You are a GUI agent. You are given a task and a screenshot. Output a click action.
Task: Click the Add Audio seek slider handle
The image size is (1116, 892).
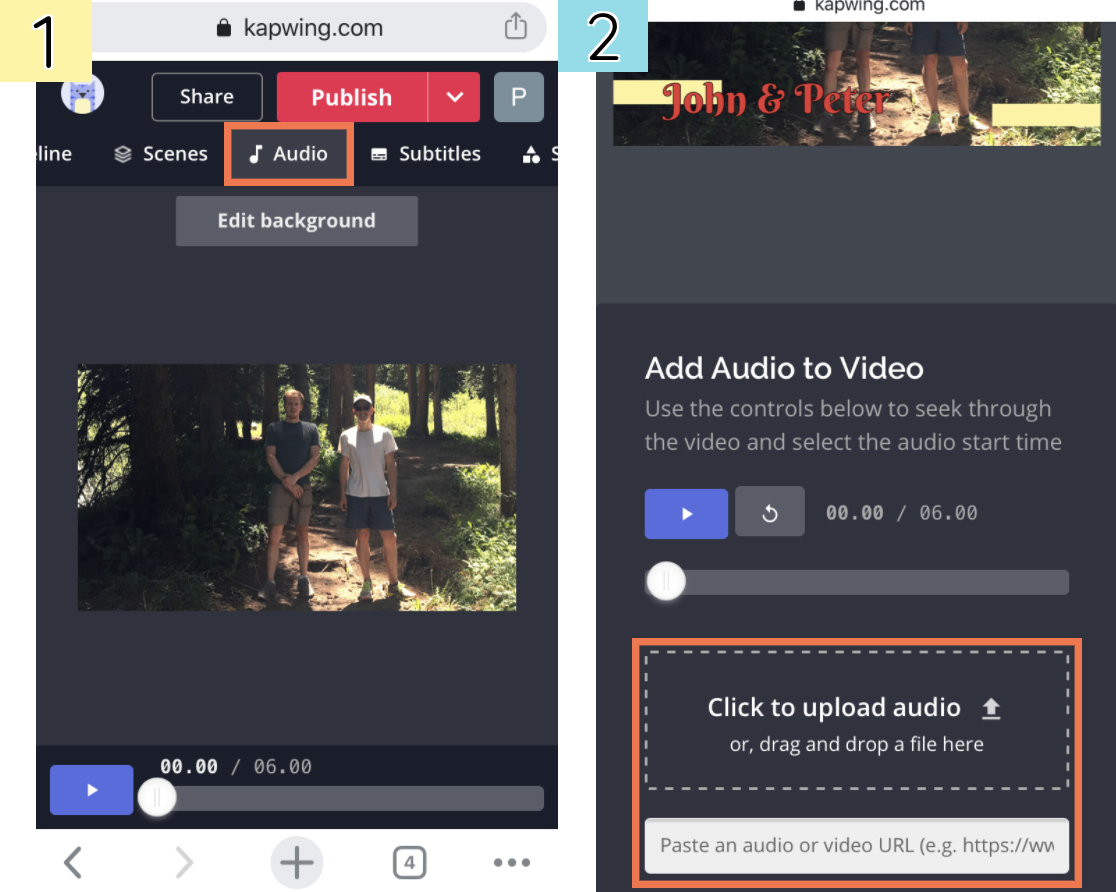666,582
